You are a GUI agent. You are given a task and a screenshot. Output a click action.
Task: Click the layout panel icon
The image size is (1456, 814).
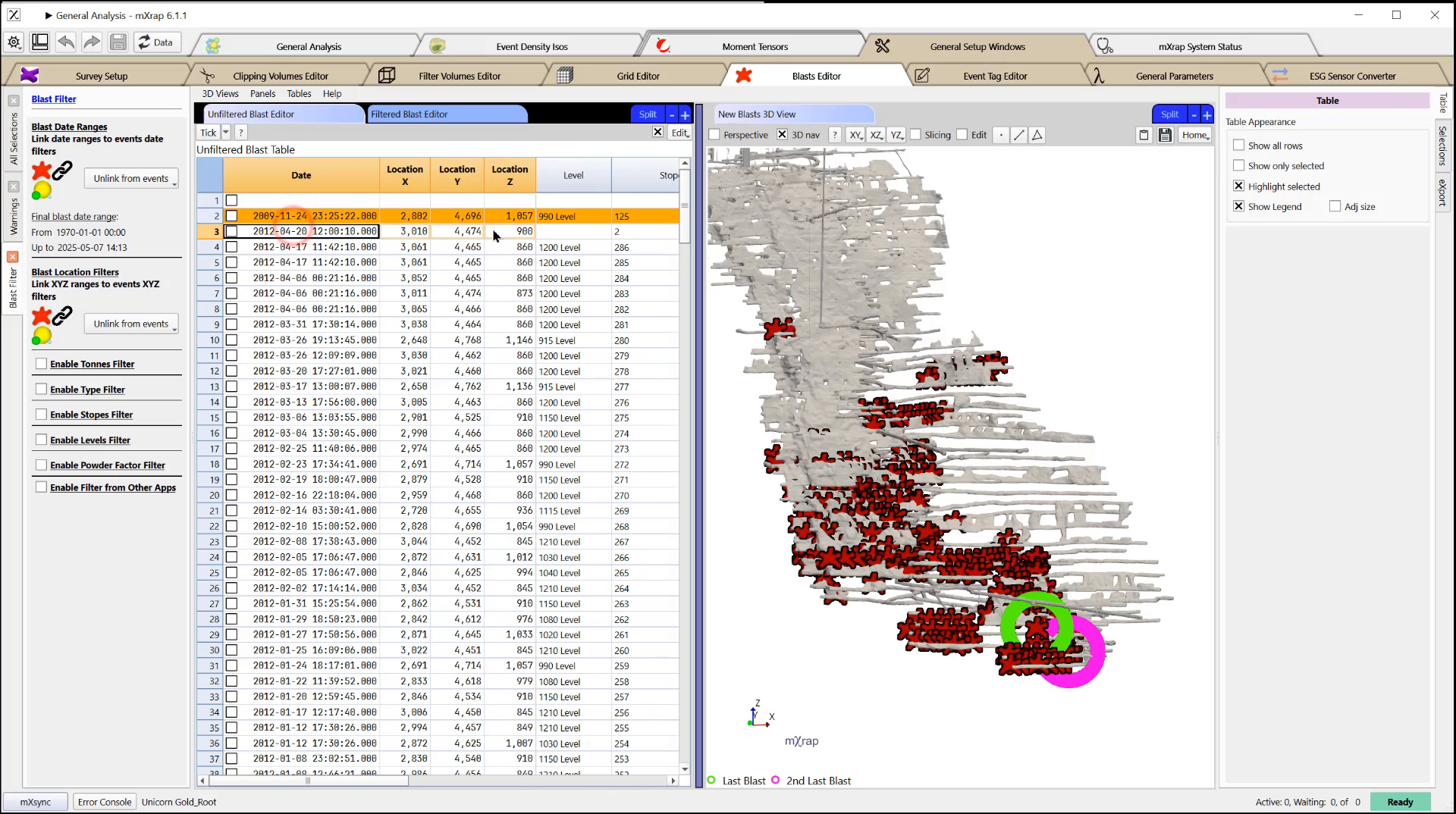[40, 42]
